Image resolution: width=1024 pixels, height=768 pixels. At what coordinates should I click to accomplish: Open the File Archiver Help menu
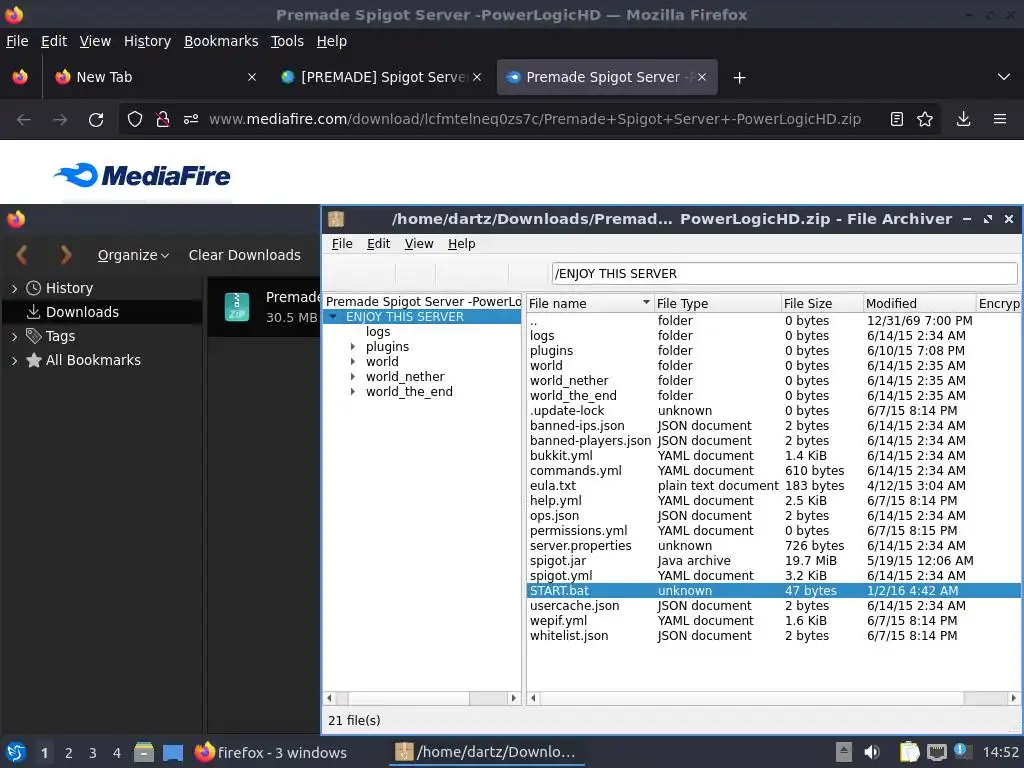point(462,244)
